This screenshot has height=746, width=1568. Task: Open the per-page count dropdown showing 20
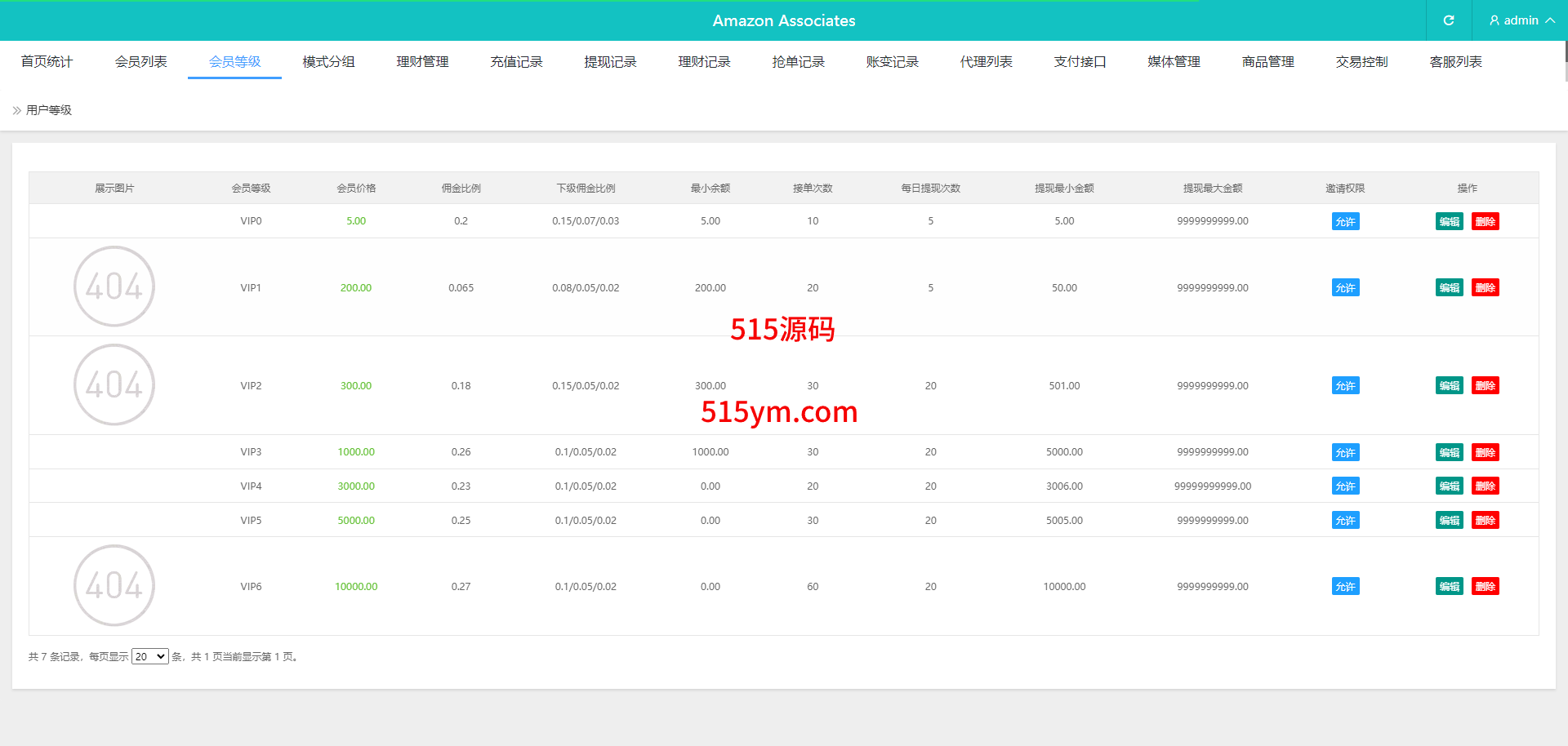point(150,656)
